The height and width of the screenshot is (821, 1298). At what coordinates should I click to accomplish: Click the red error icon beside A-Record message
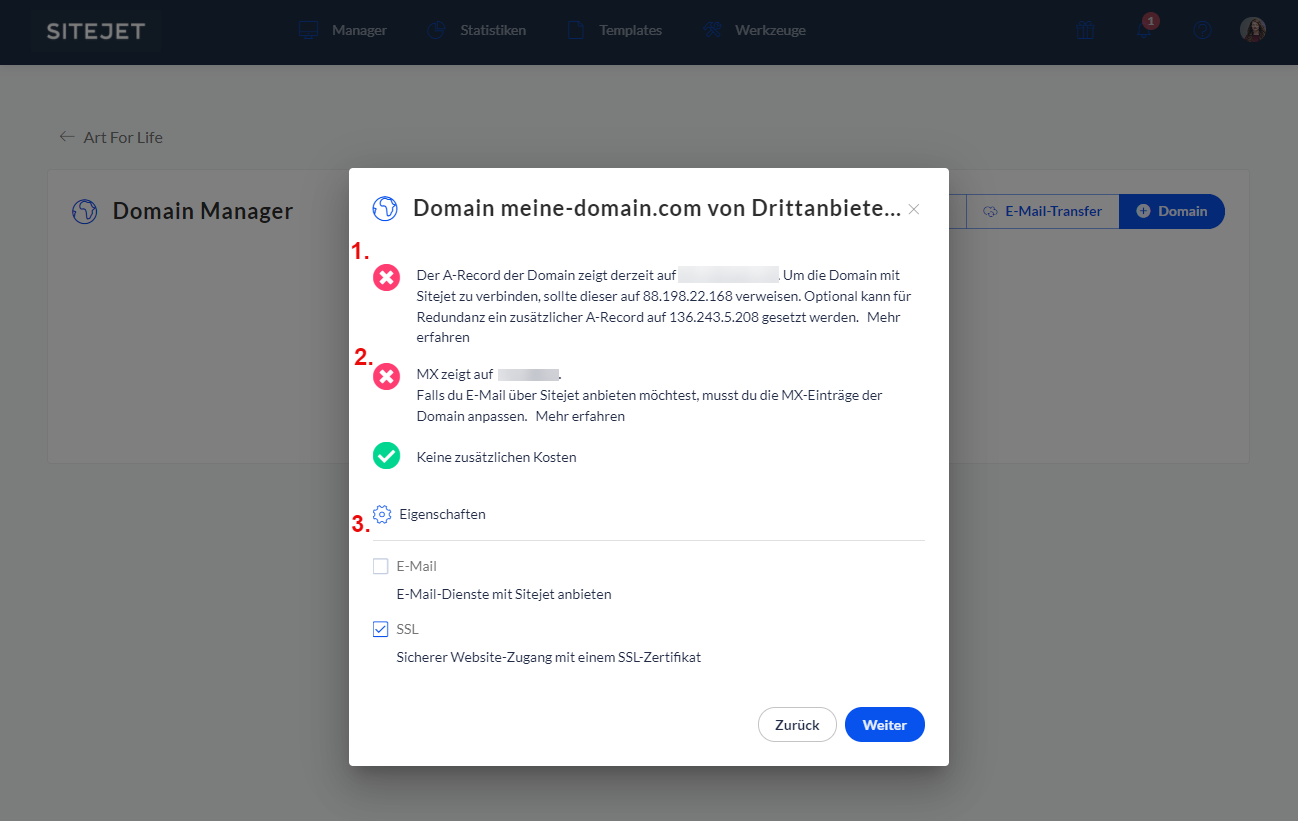click(x=386, y=277)
